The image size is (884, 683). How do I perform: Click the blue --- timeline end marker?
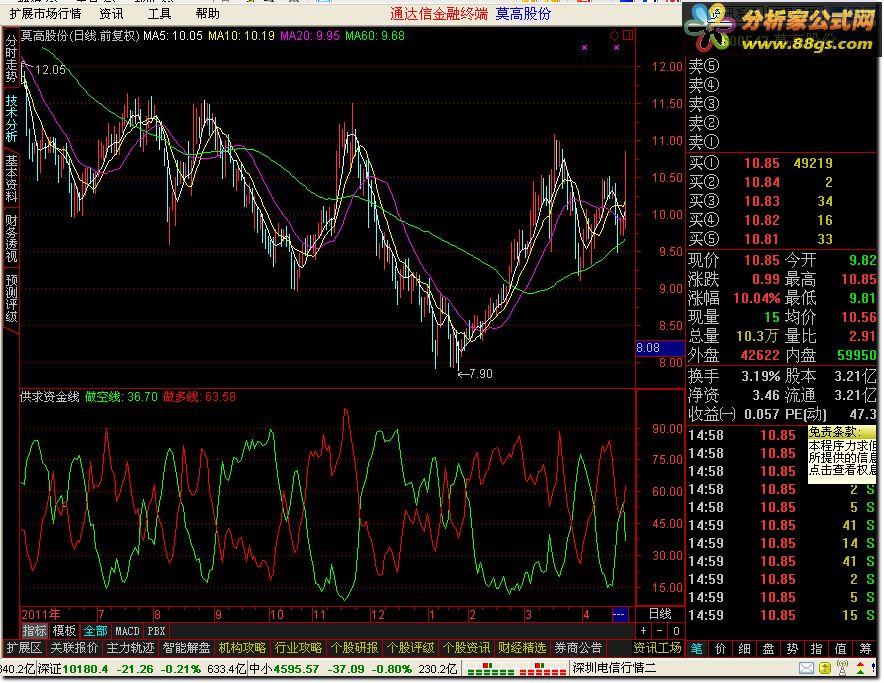619,614
